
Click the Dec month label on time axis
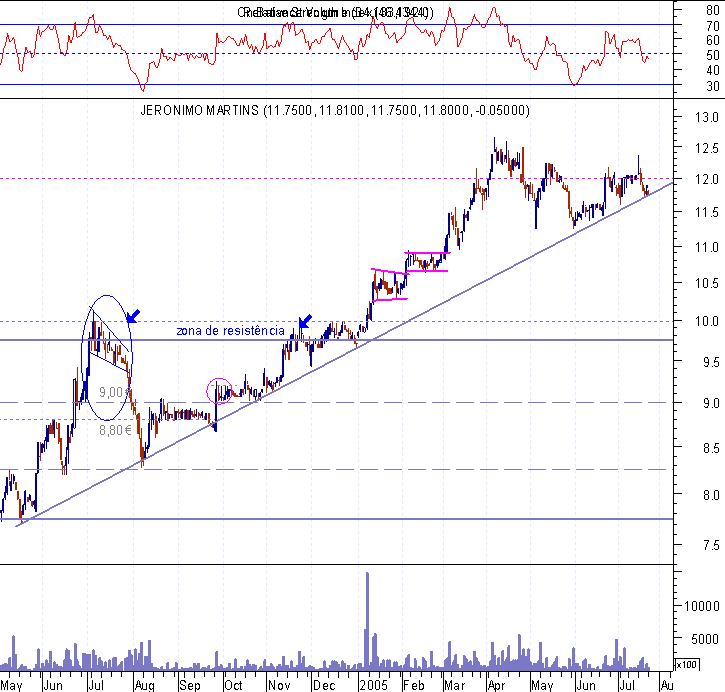coord(324,685)
